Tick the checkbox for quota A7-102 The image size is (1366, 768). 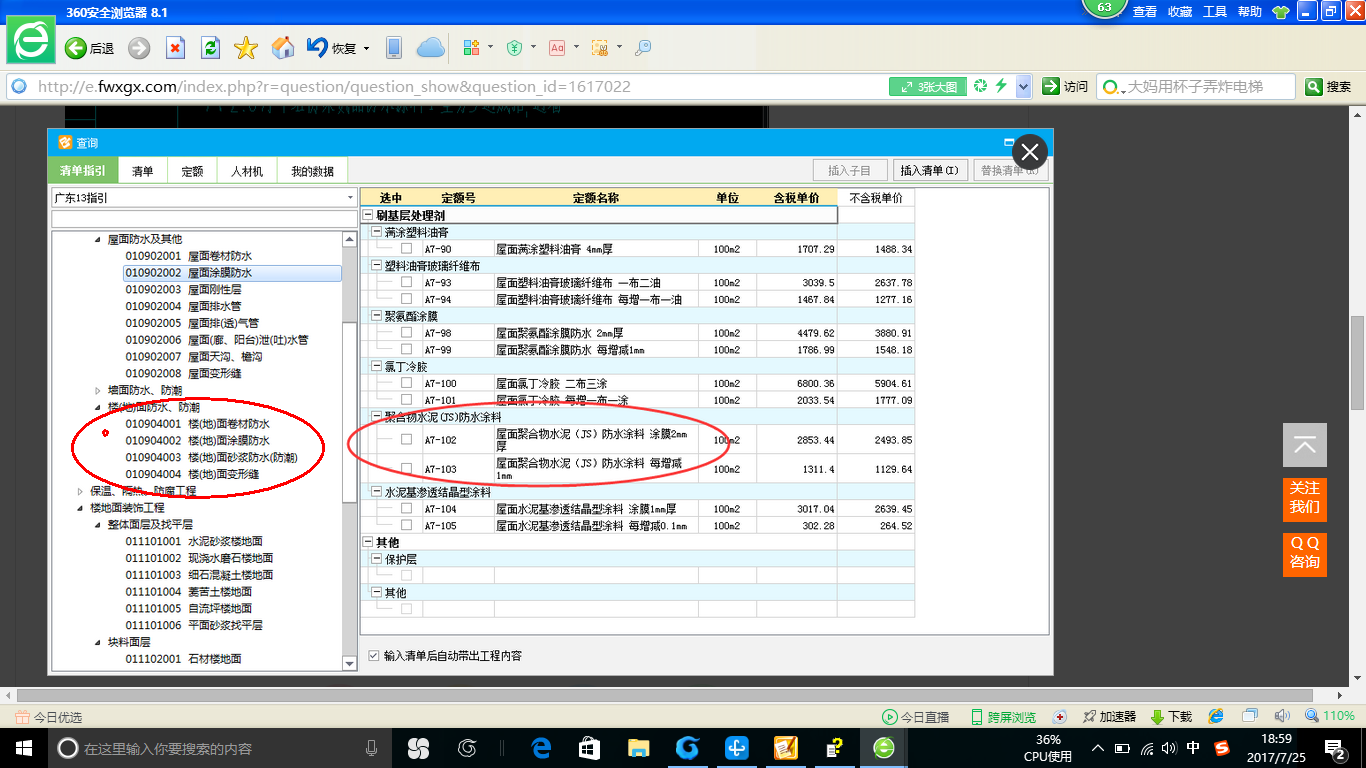[406, 440]
